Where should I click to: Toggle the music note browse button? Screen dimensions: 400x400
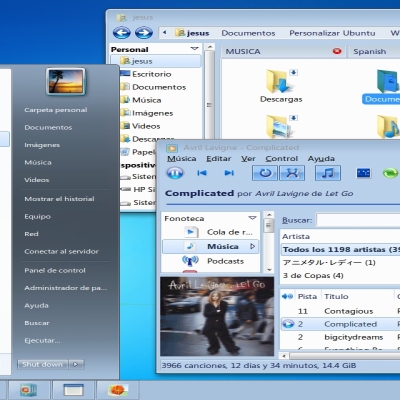click(x=328, y=173)
